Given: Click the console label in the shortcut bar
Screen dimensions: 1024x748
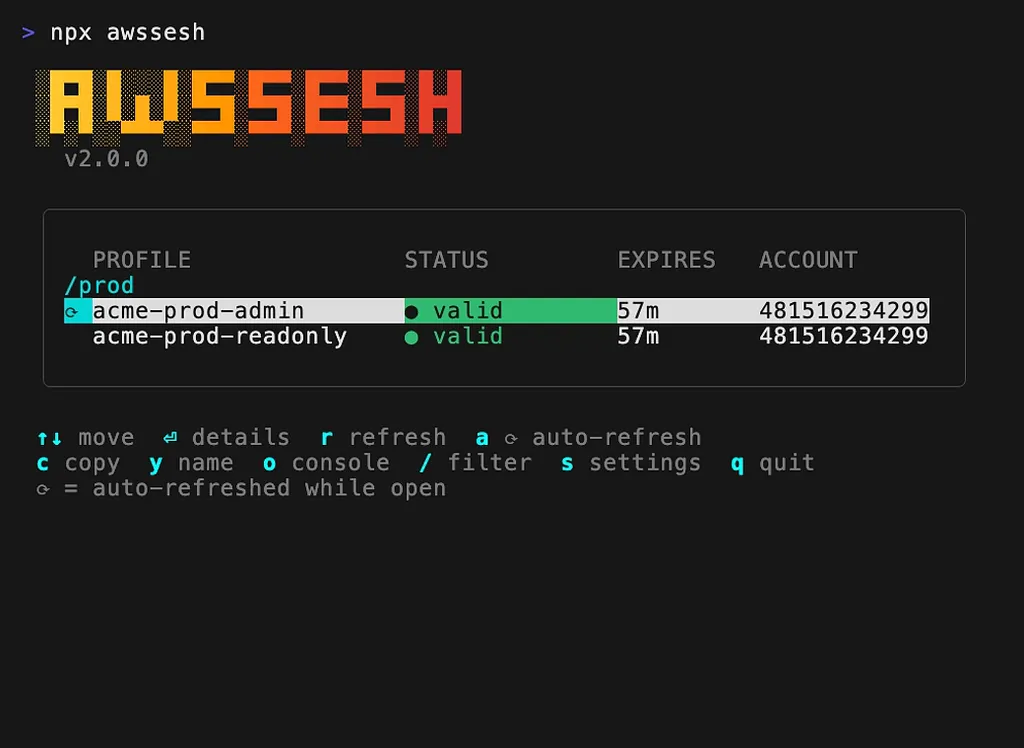Looking at the screenshot, I should coord(340,463).
